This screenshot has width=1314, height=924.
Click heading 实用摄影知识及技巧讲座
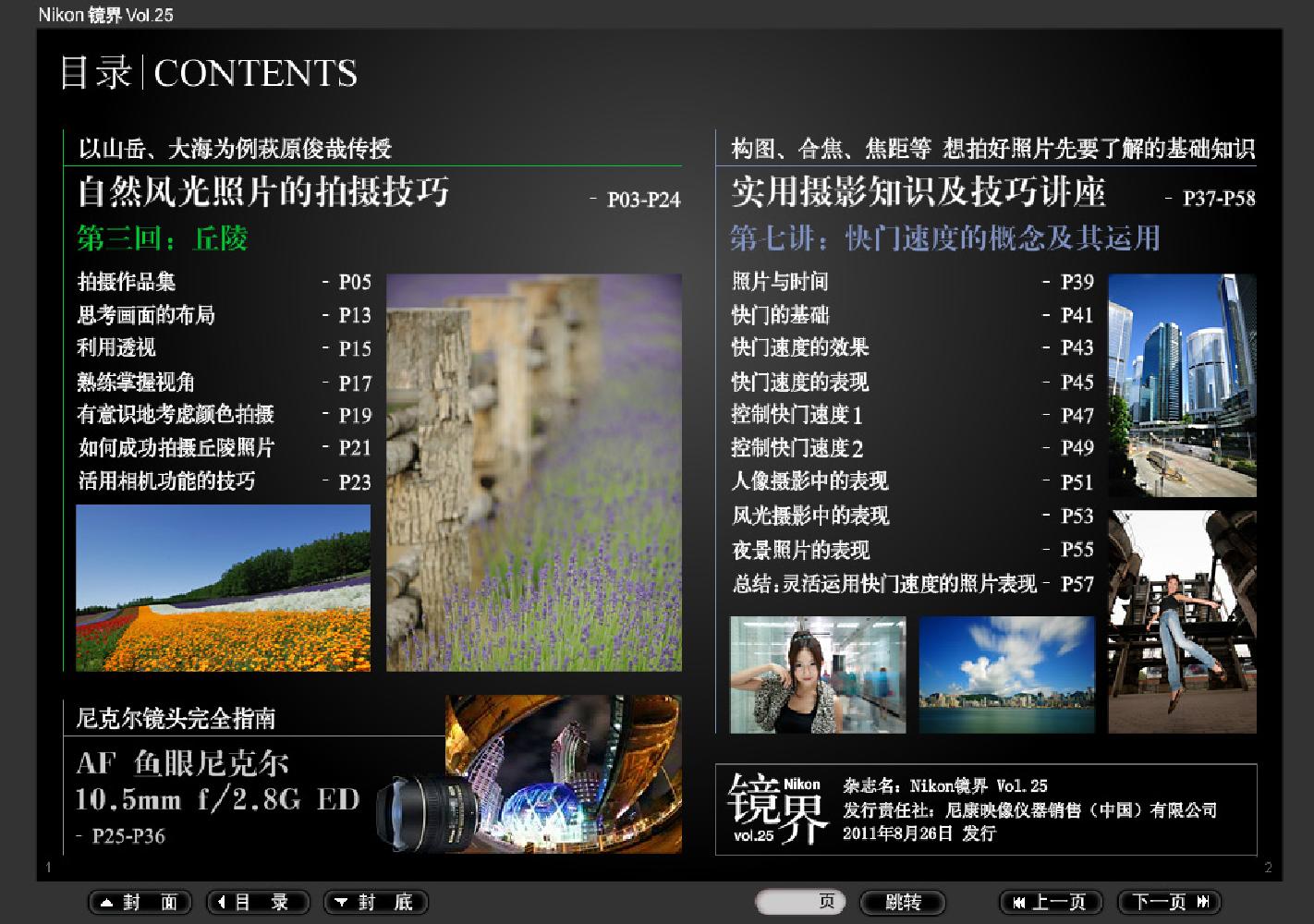pos(919,192)
